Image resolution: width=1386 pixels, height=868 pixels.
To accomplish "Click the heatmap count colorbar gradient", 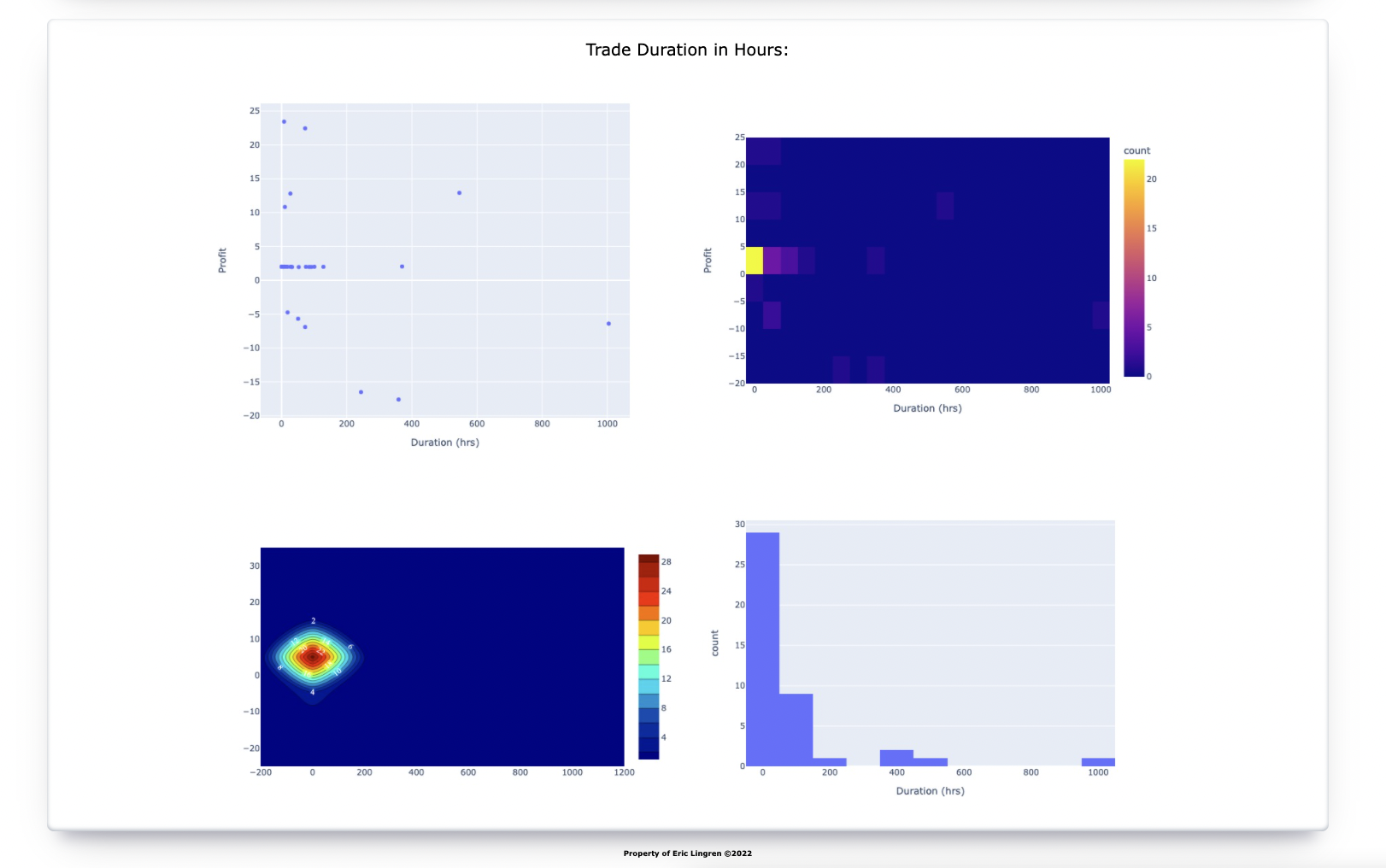I will (x=1132, y=265).
